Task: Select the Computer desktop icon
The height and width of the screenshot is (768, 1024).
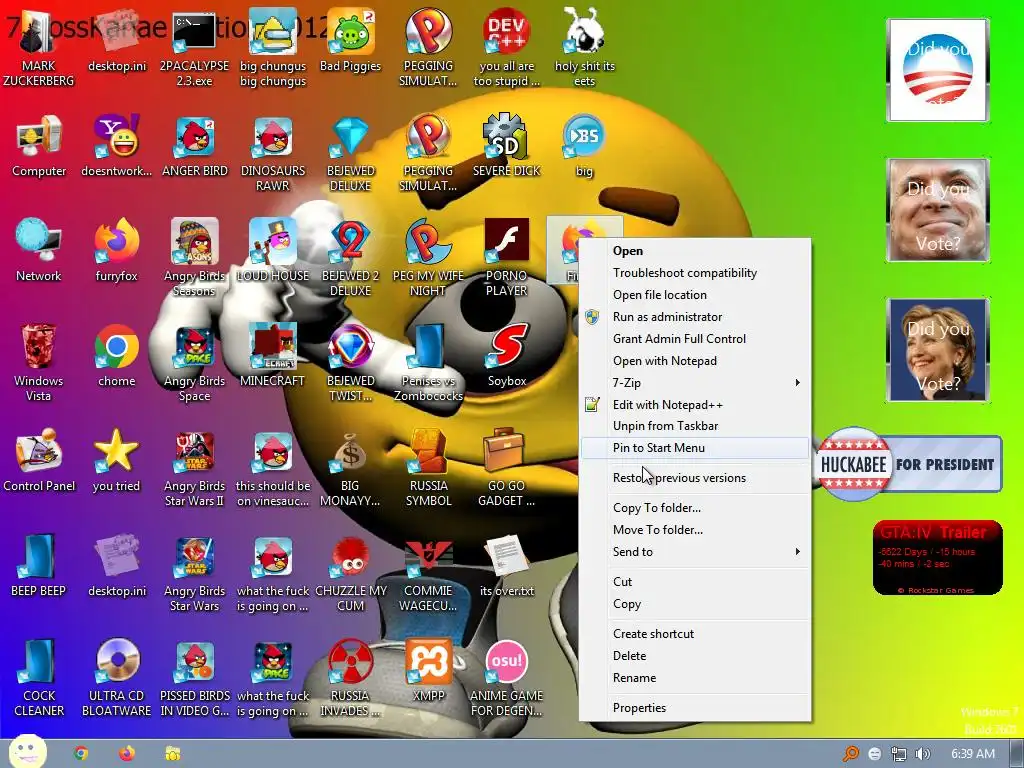Action: click(x=39, y=147)
